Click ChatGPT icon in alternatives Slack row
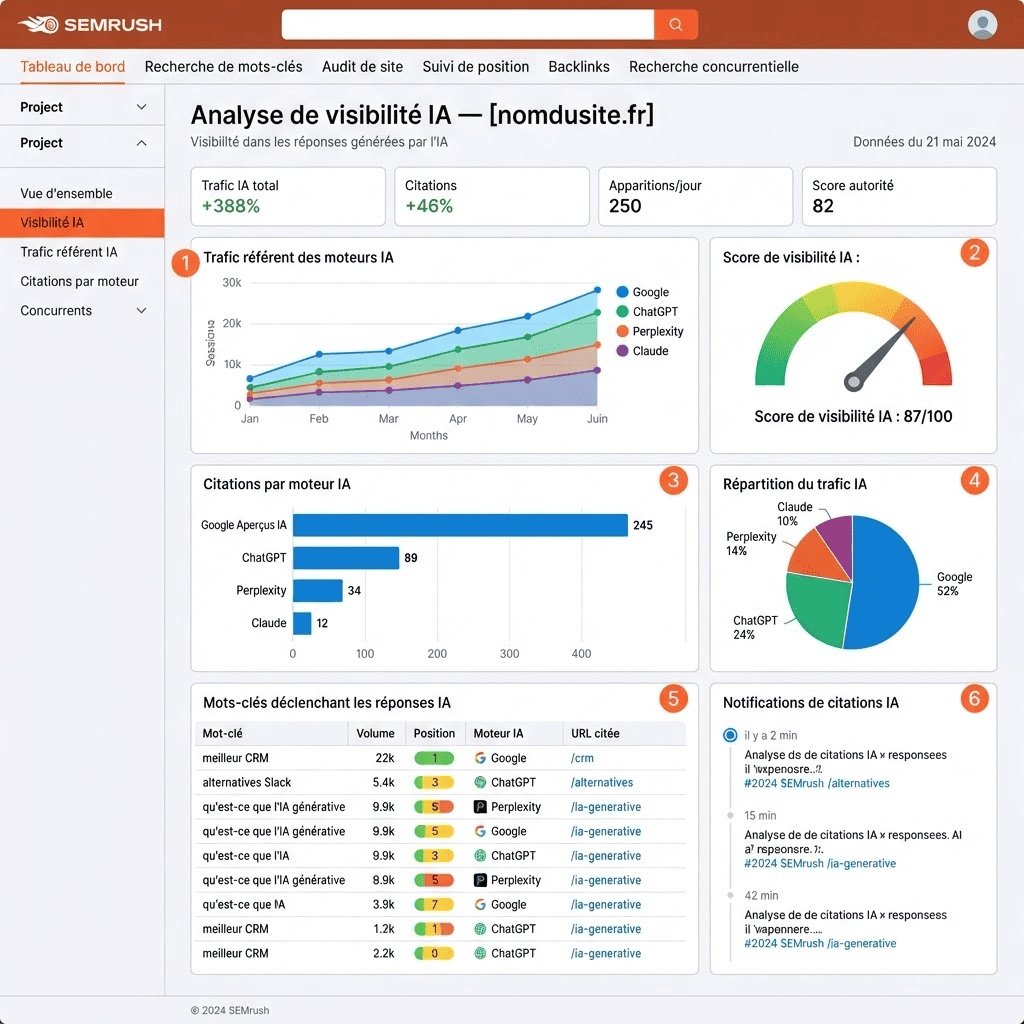 (480, 782)
